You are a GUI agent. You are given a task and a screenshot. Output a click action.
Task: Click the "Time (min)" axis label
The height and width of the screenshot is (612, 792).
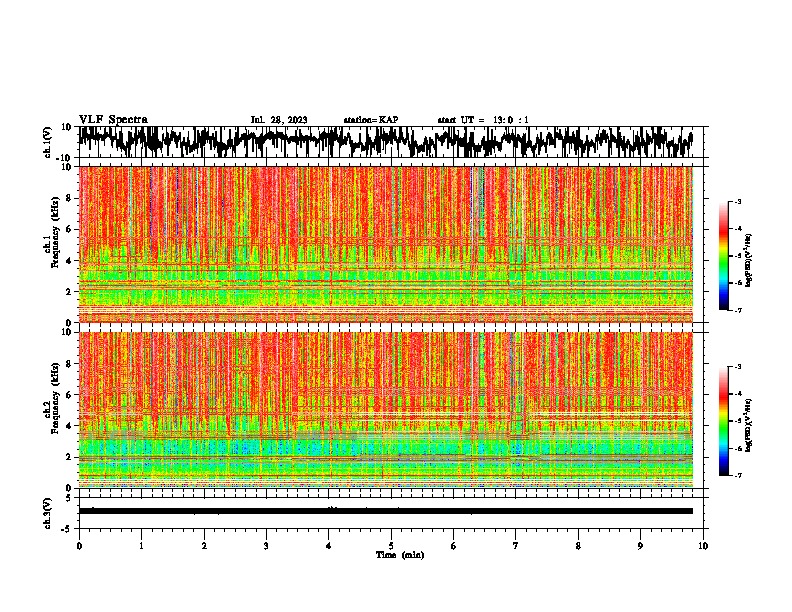click(400, 555)
